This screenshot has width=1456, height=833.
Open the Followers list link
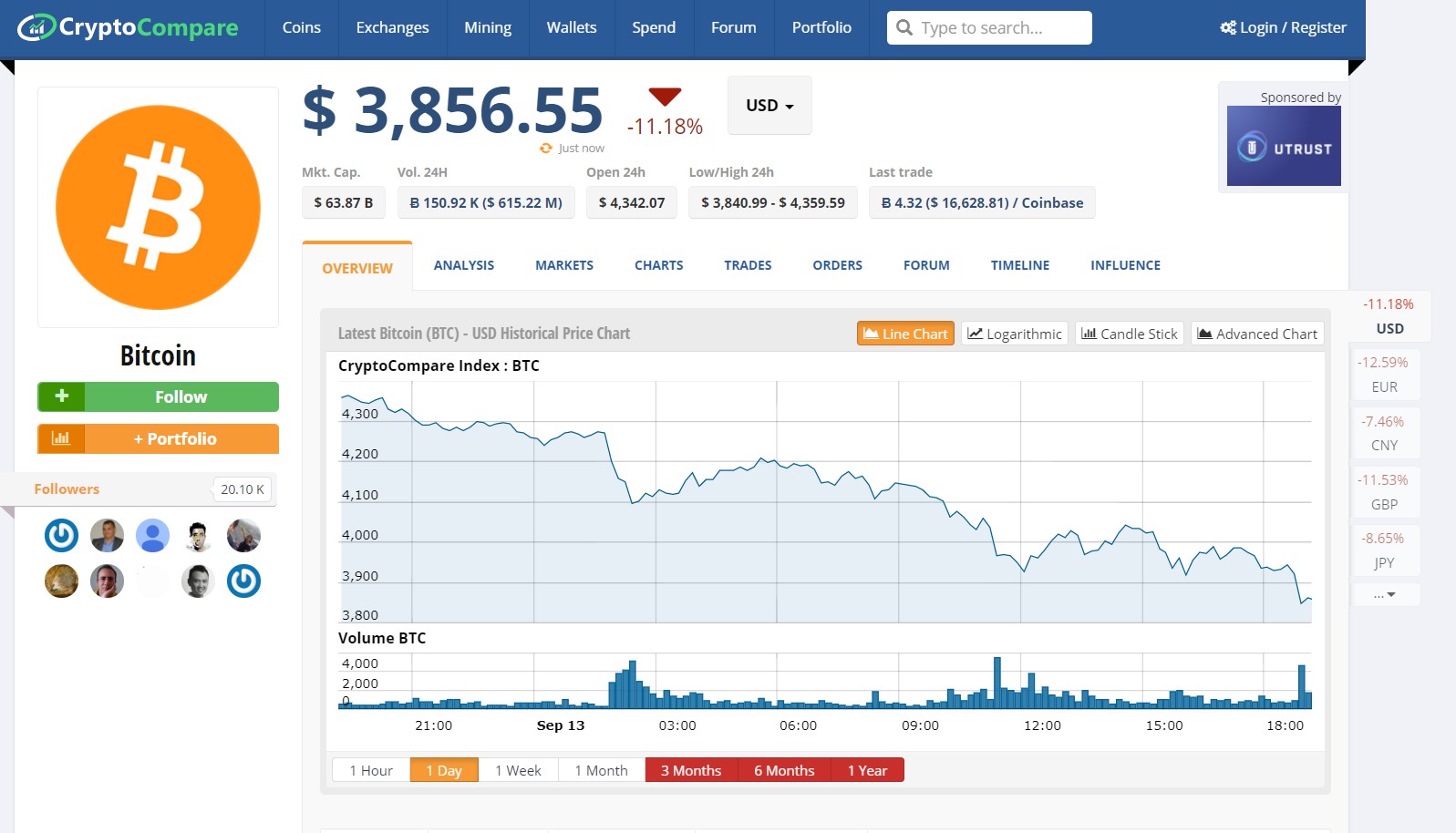tap(67, 488)
